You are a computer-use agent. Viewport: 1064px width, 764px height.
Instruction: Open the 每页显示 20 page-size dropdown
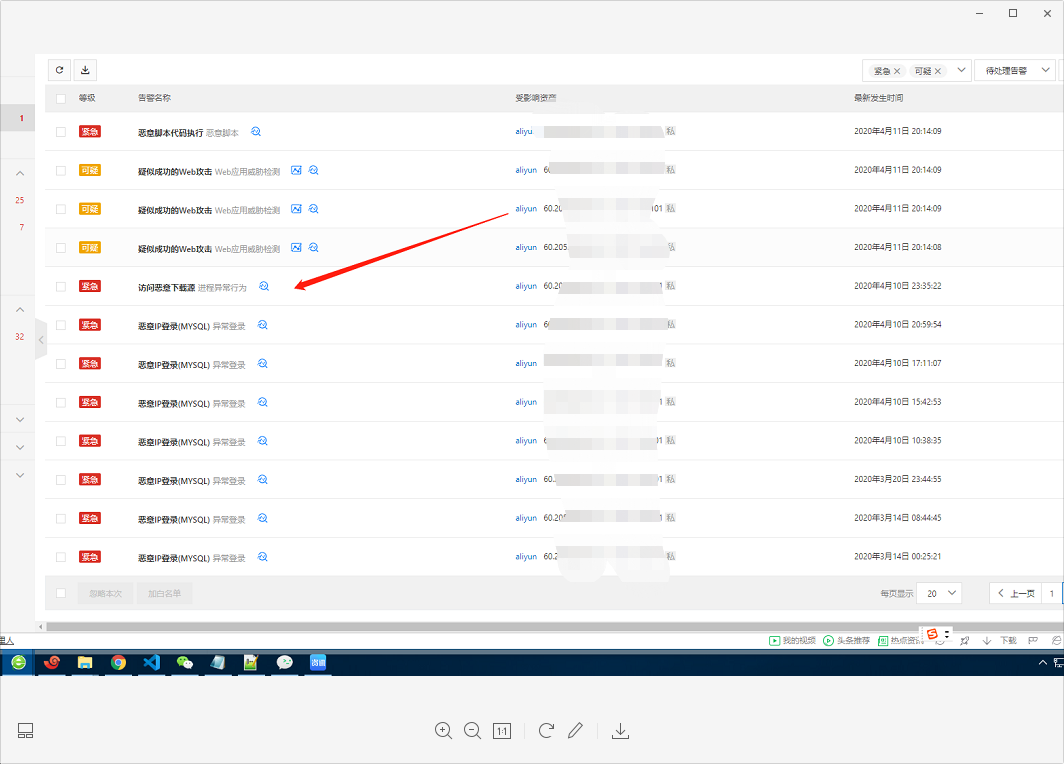pos(939,593)
